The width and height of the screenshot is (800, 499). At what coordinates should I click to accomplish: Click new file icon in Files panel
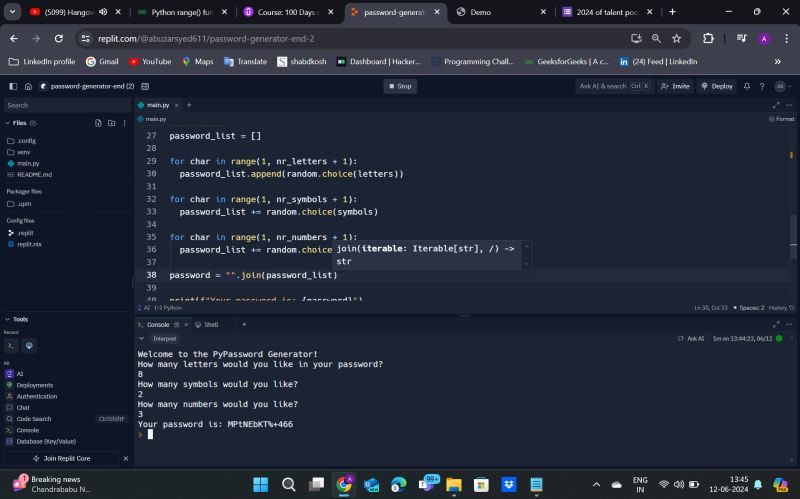click(x=98, y=123)
